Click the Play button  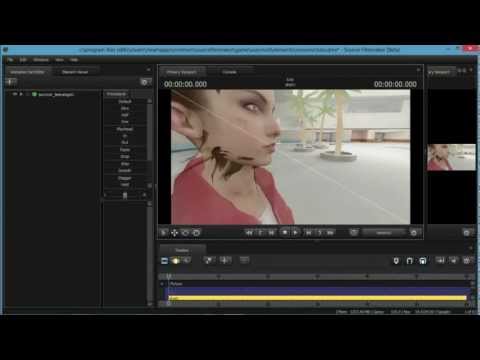tap(296, 233)
